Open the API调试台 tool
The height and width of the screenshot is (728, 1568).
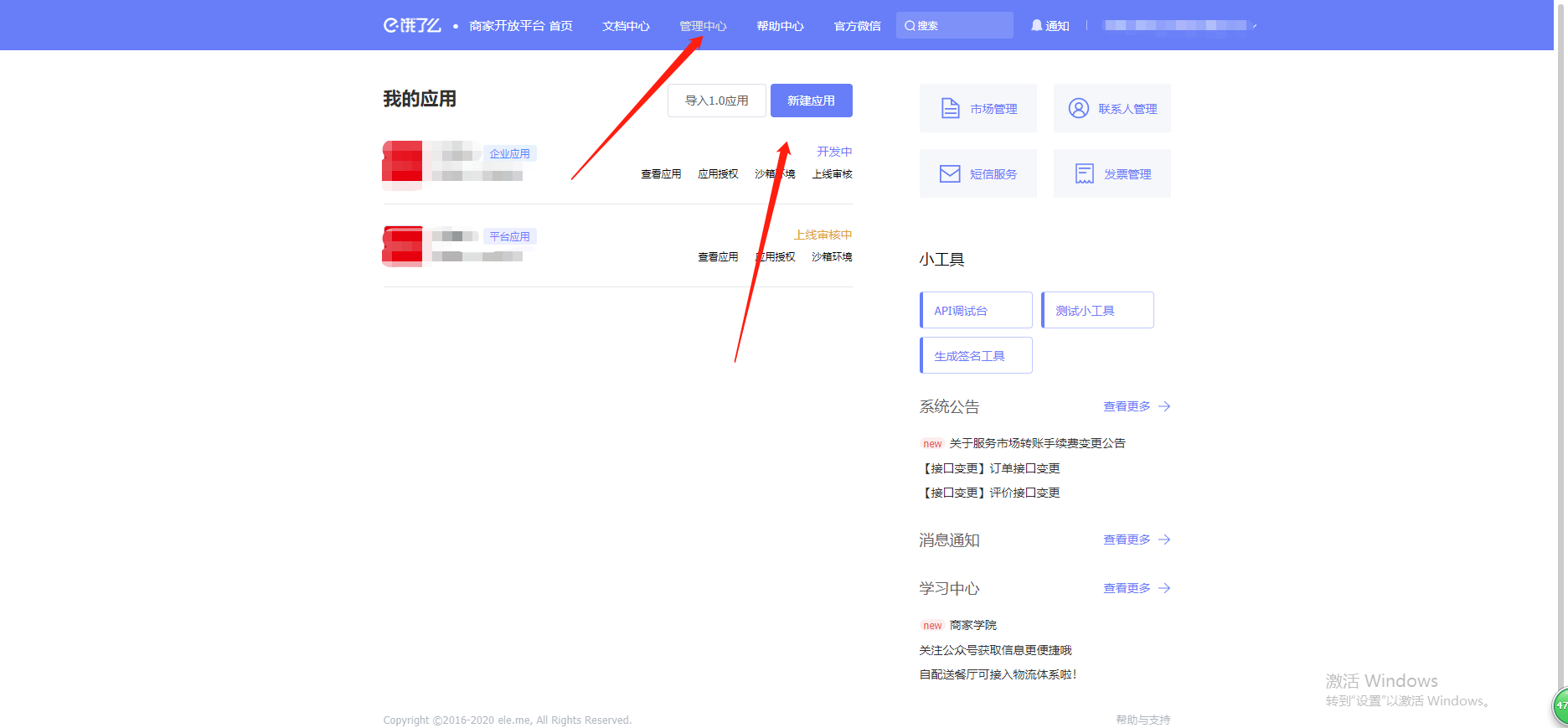point(976,310)
